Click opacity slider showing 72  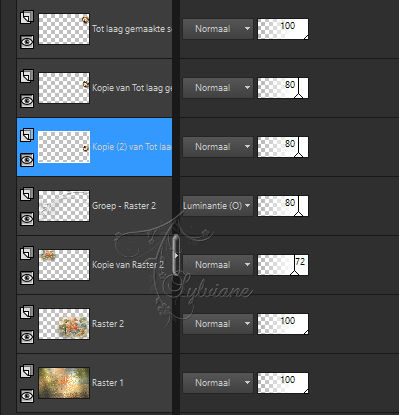coord(283,265)
